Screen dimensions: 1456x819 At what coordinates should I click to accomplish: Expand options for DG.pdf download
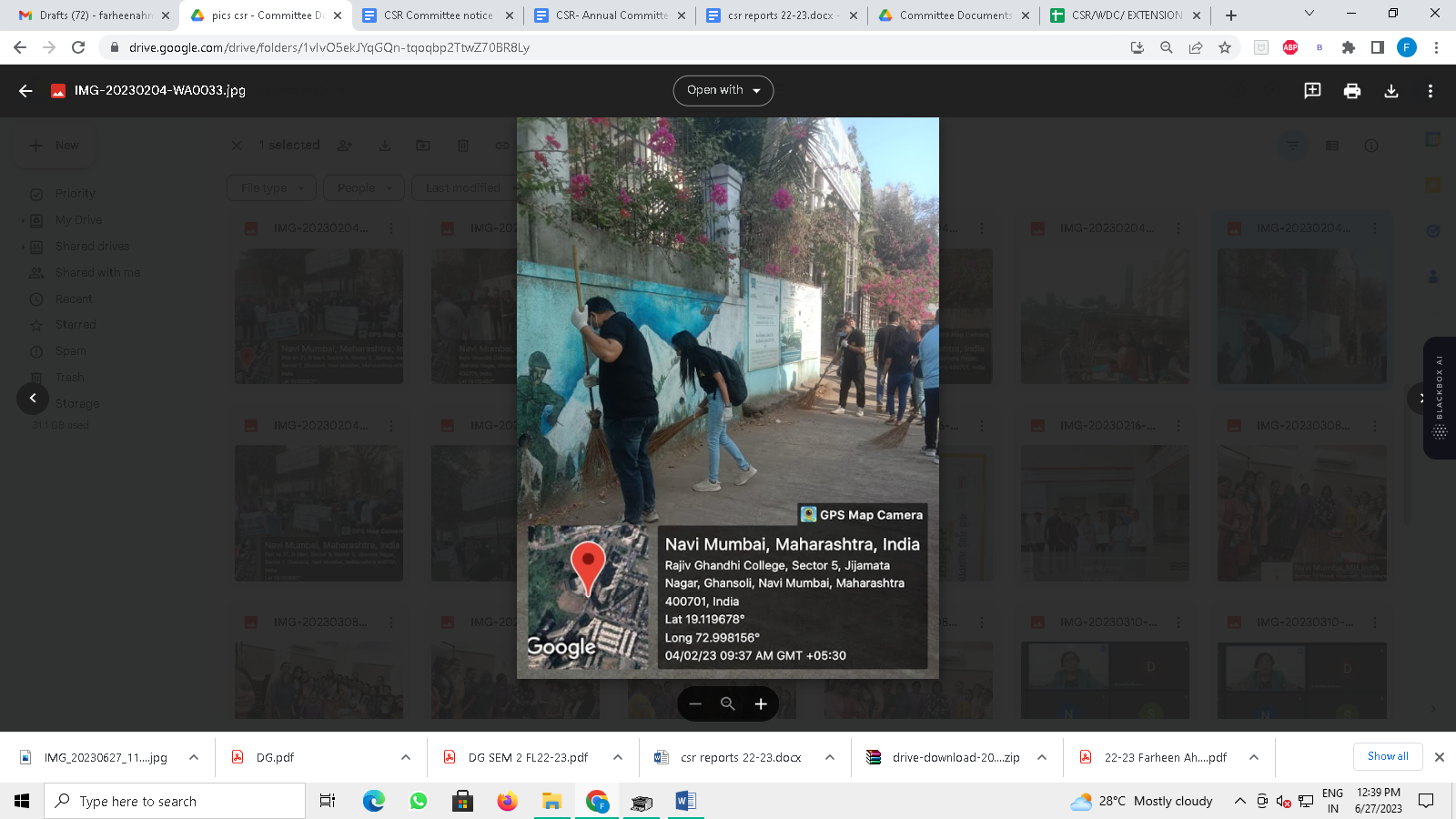(x=406, y=757)
